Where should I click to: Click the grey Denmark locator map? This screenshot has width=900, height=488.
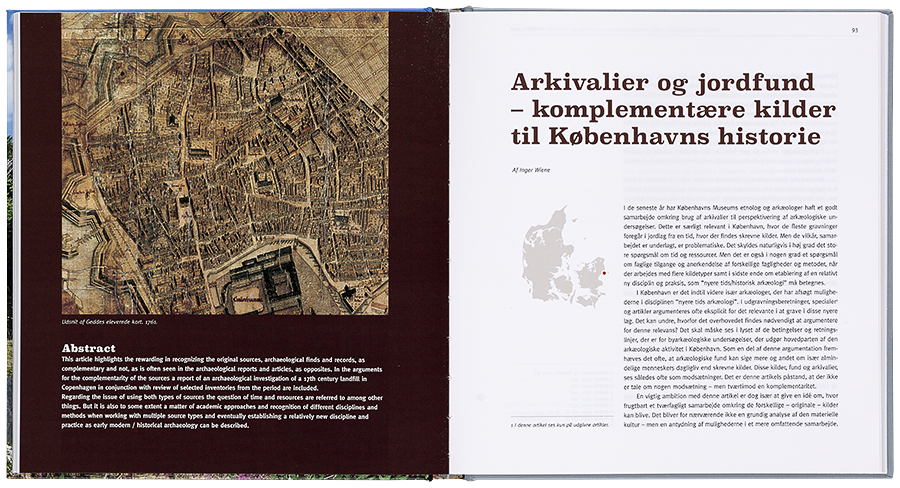click(x=564, y=257)
